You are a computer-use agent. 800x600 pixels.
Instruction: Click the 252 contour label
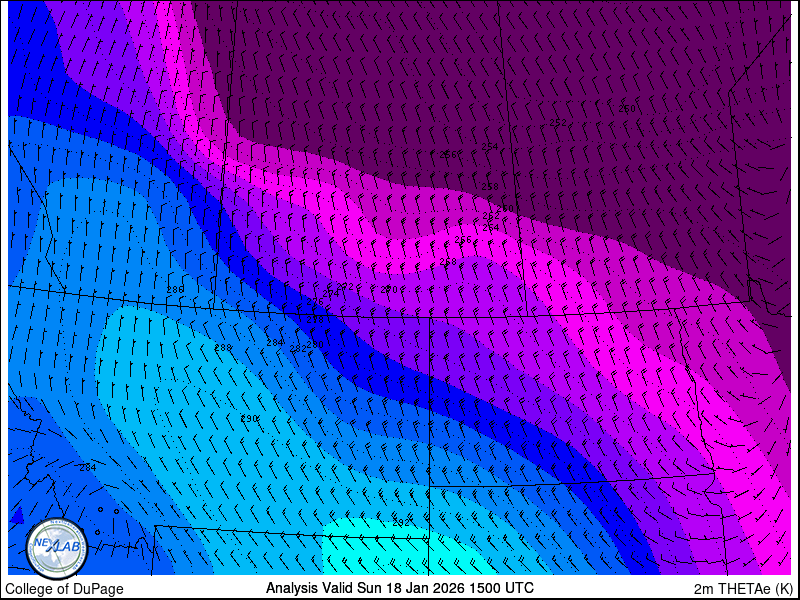[x=558, y=122]
